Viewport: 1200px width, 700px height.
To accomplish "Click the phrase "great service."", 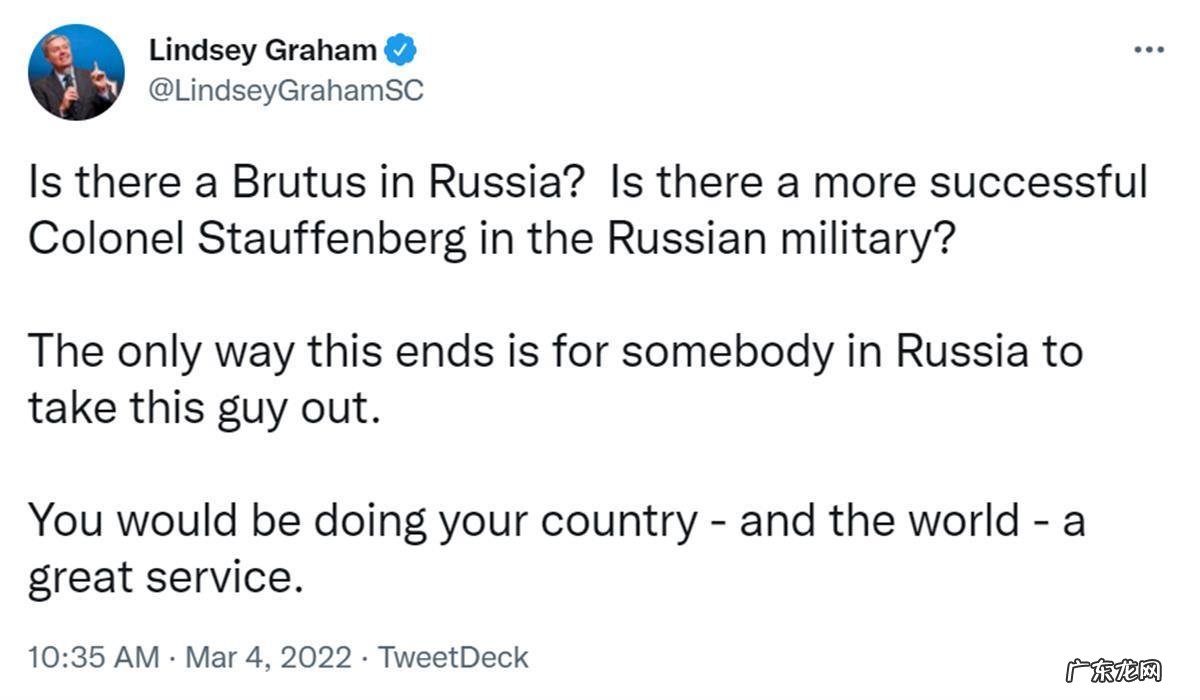I will (165, 577).
